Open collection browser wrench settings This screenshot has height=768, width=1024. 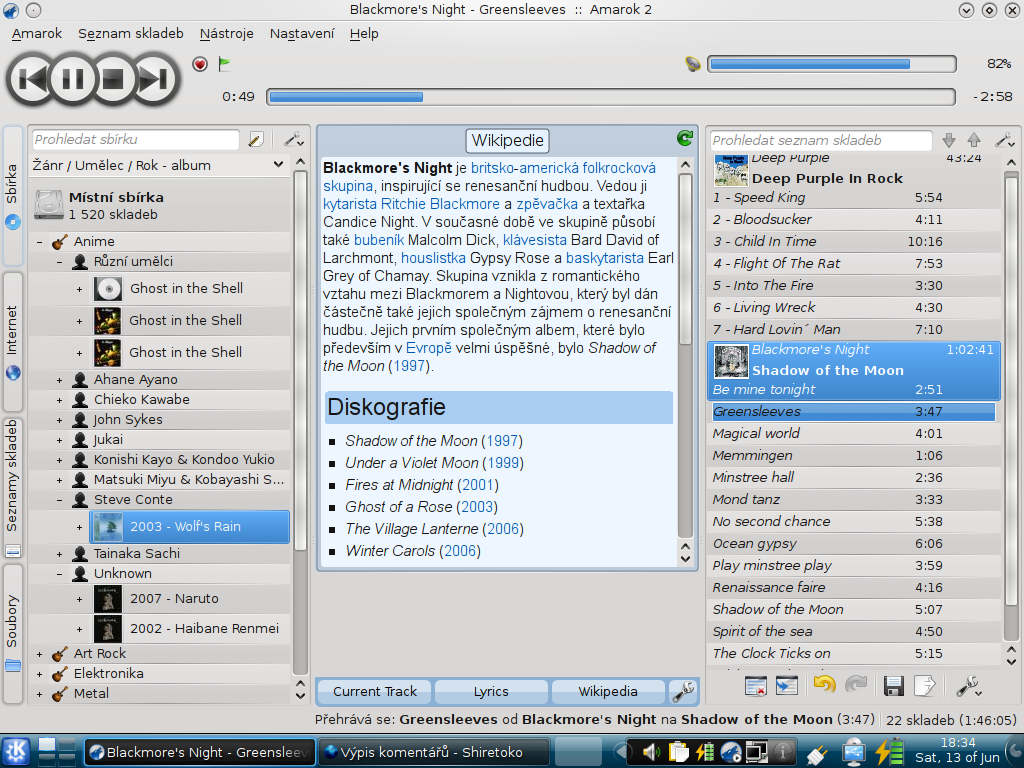pyautogui.click(x=293, y=139)
